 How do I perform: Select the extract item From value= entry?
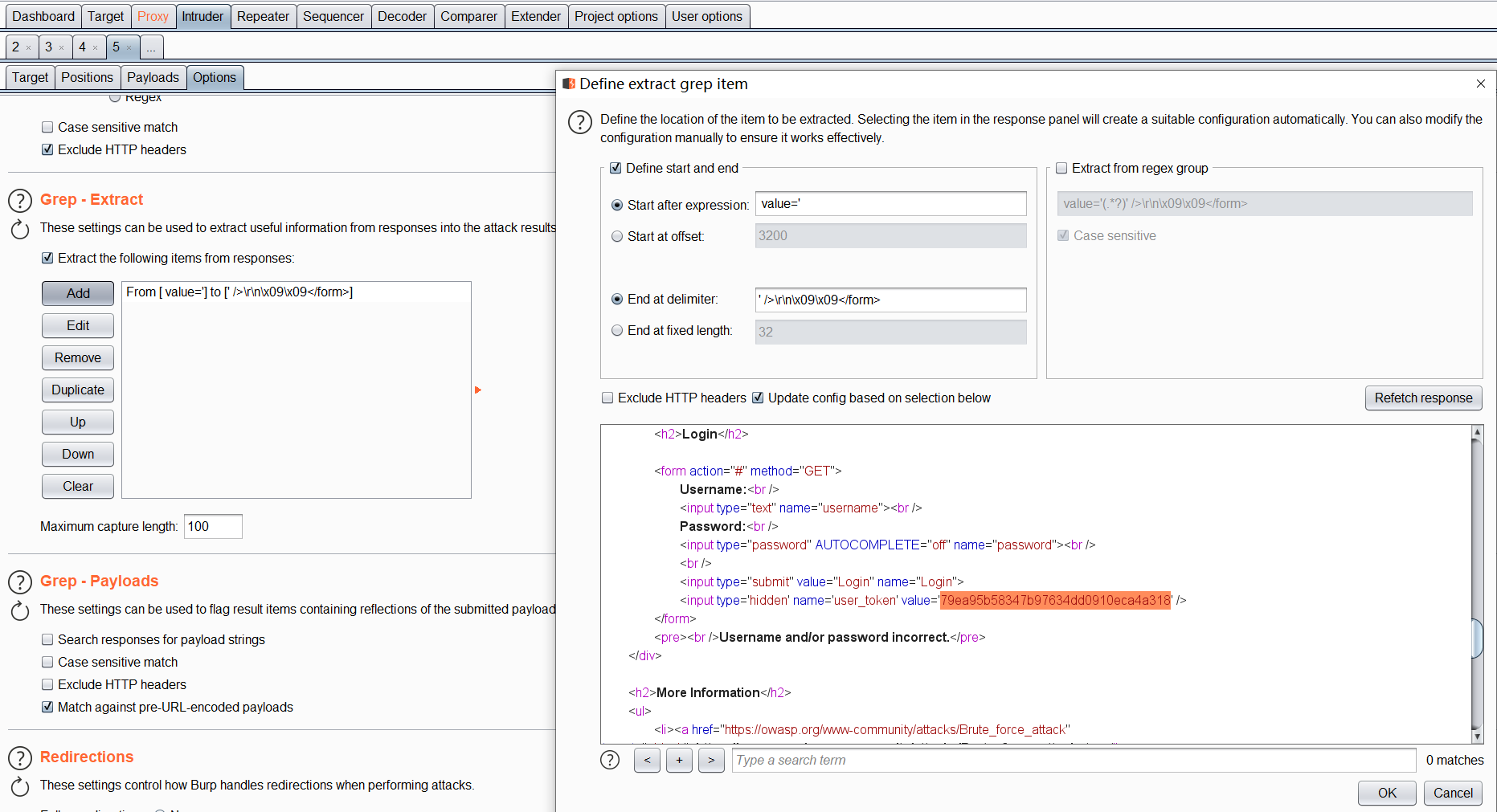(x=296, y=292)
